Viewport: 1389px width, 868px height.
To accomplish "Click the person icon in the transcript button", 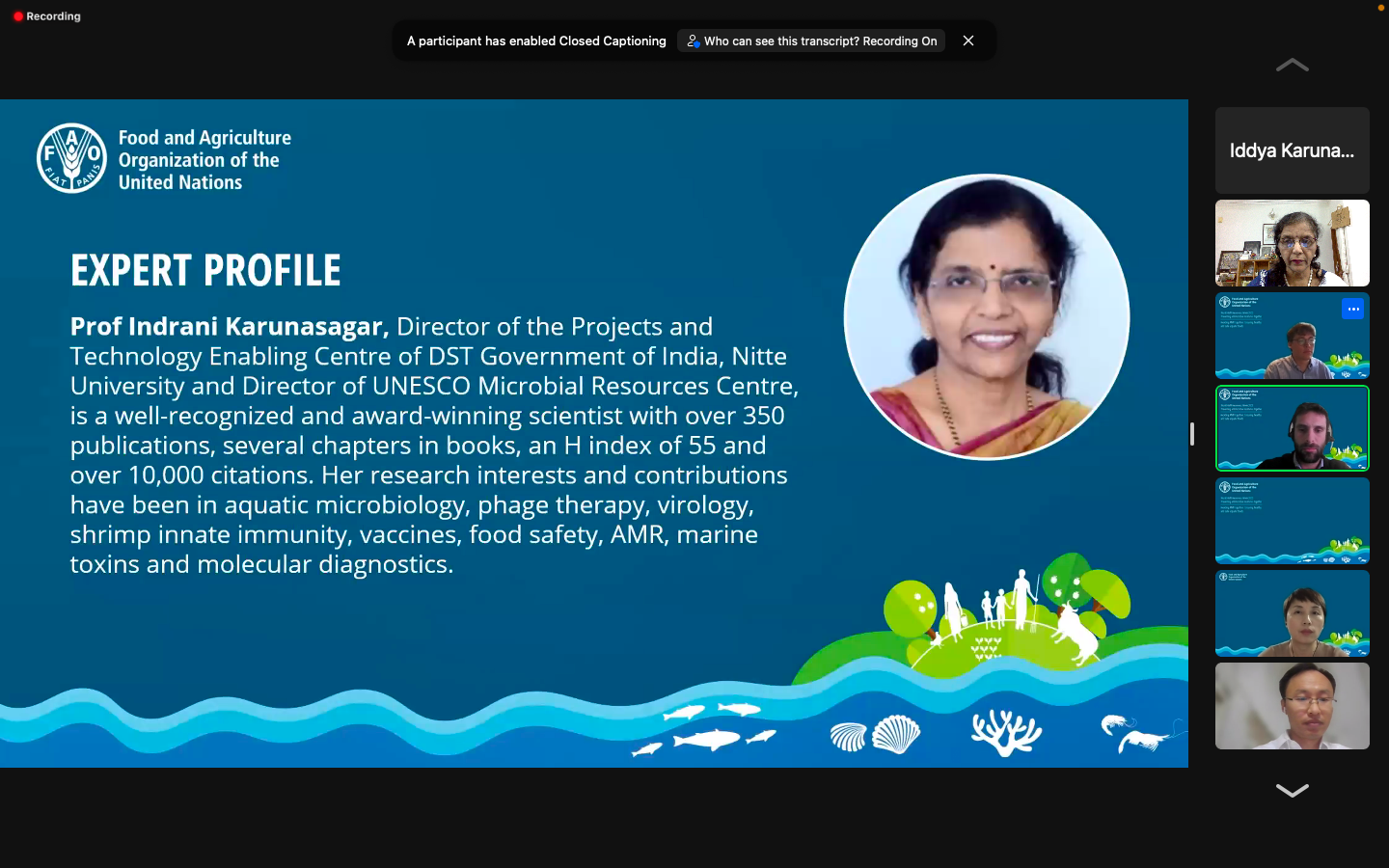I will [x=693, y=41].
